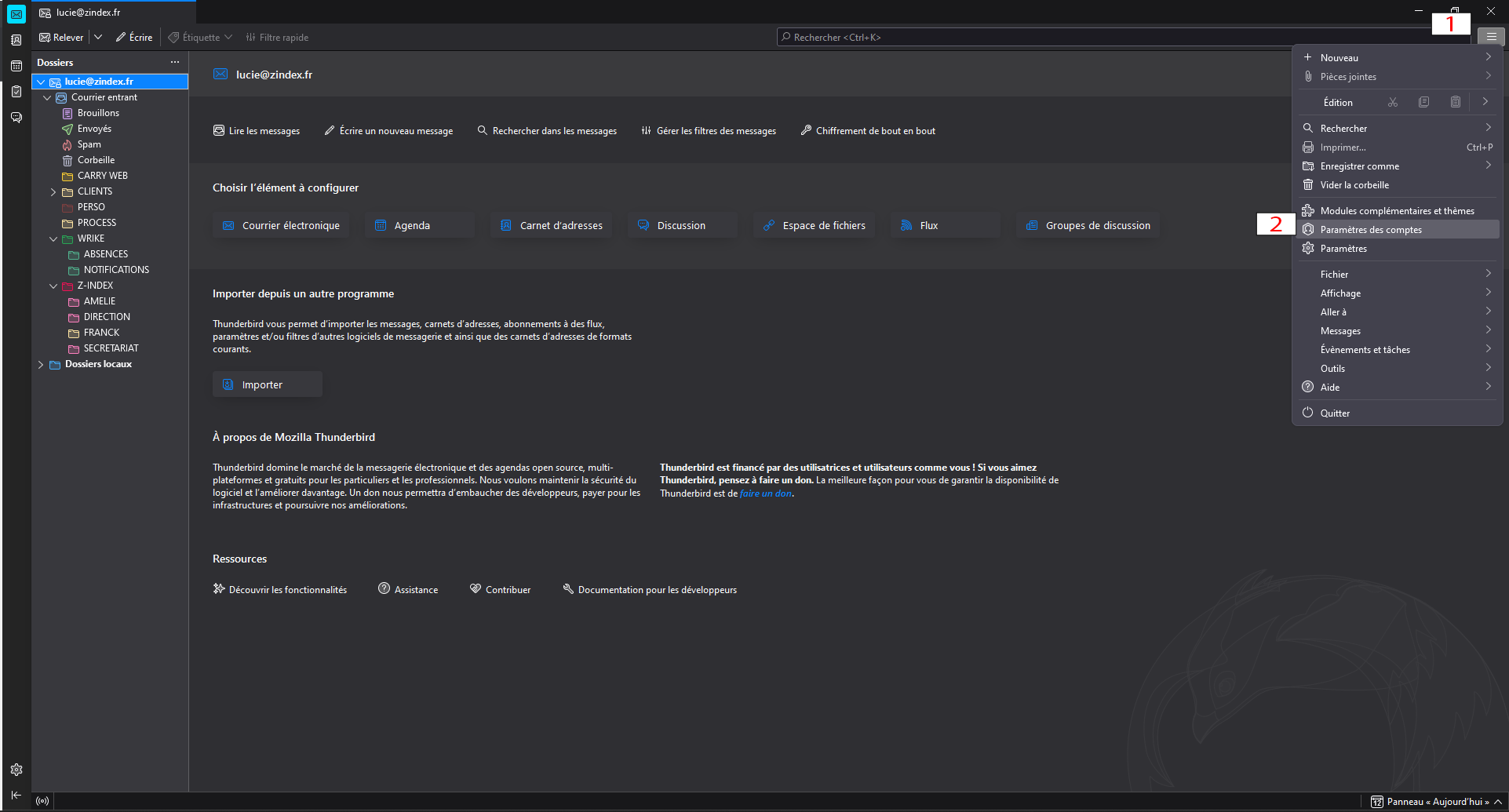The image size is (1509, 812).
Task: Click Rechercher dans les messages
Action: pos(547,131)
